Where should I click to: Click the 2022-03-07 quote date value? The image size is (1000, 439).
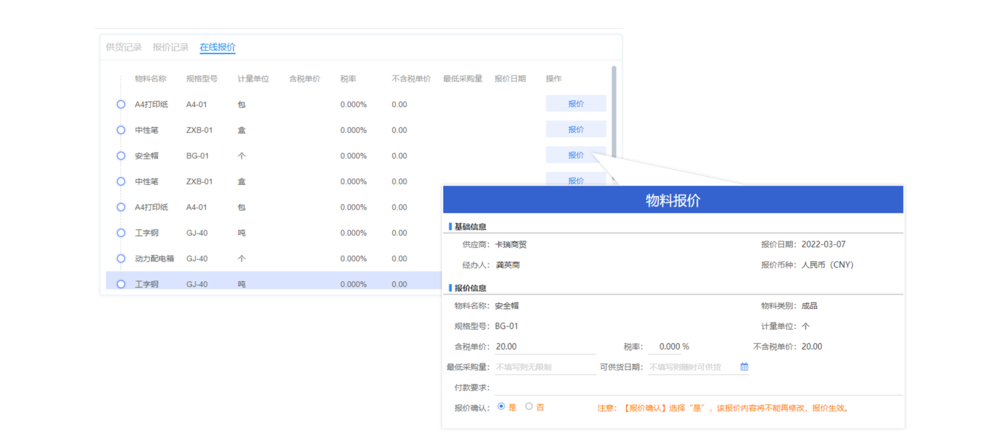point(823,244)
